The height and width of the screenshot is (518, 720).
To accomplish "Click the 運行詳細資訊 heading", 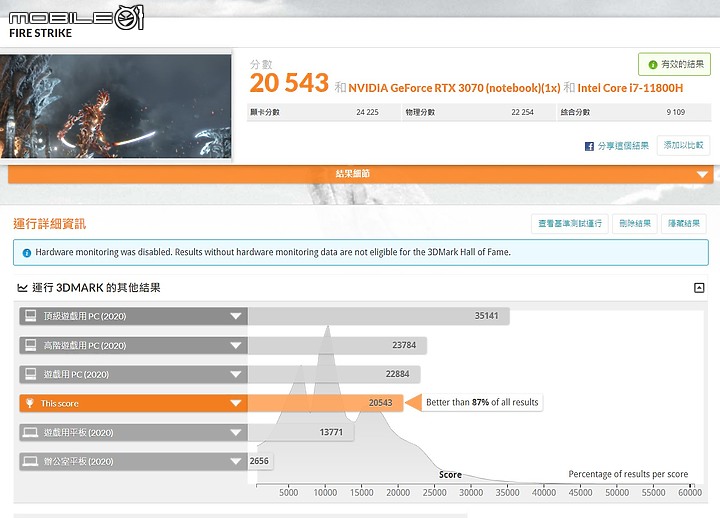I will 50,224.
